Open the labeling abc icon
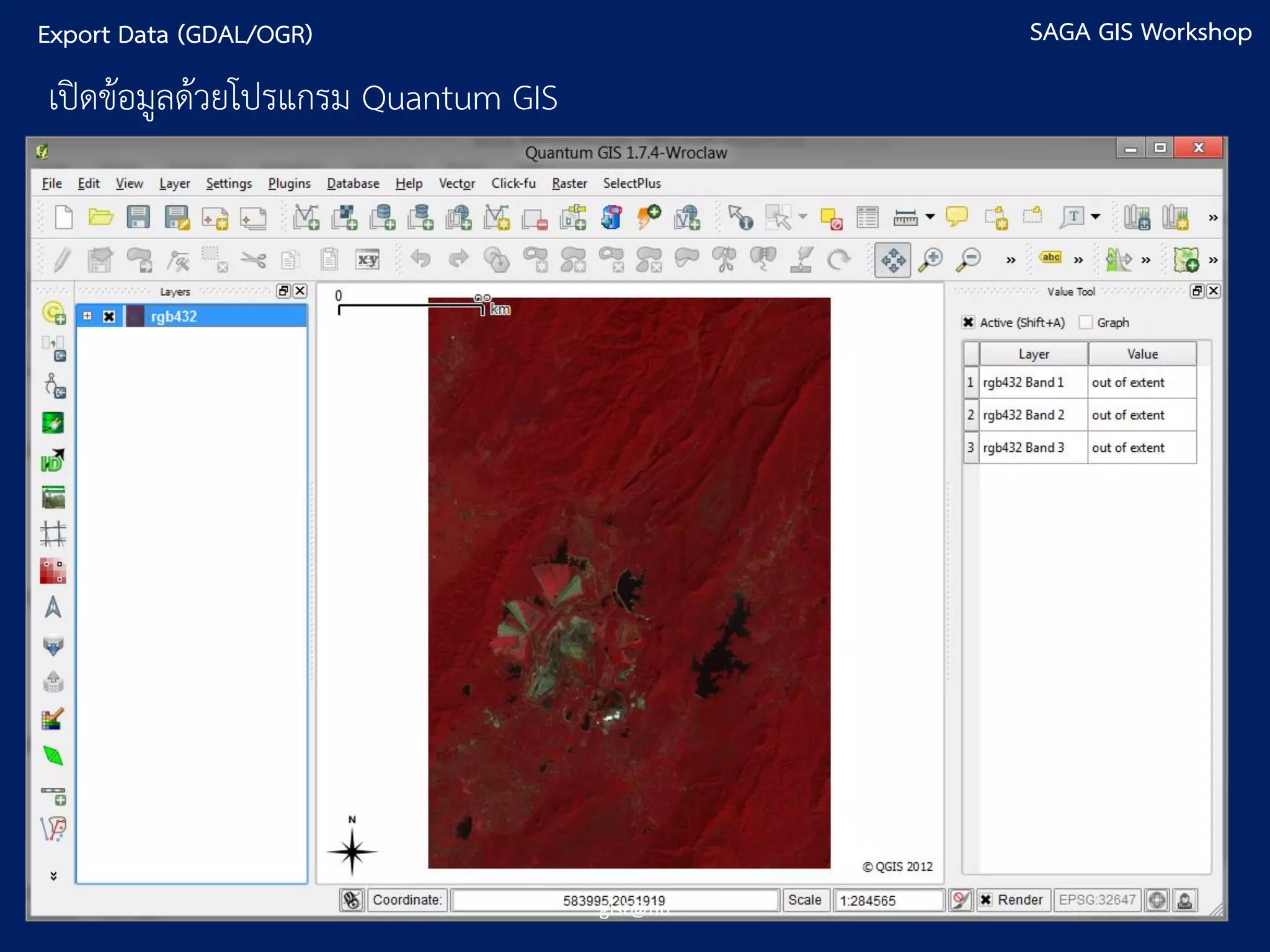 point(1050,257)
